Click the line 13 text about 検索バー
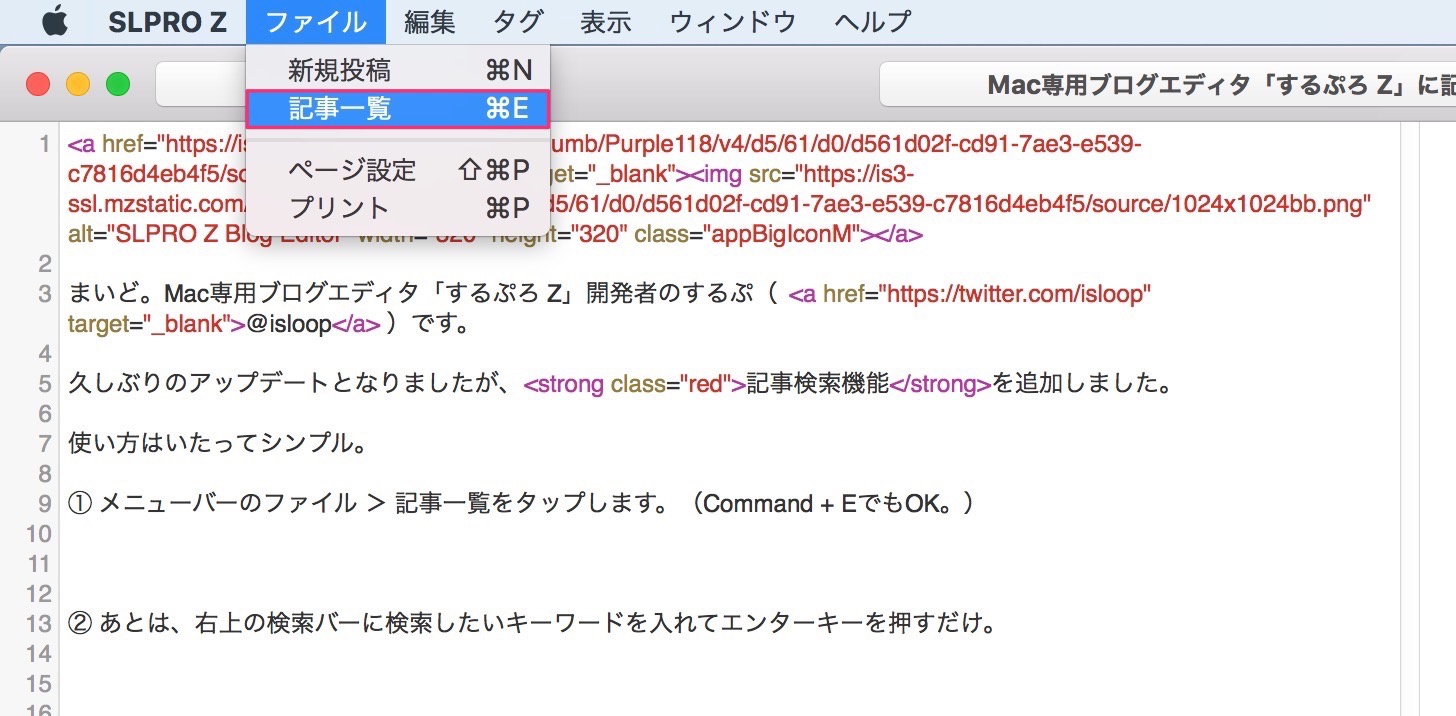This screenshot has width=1456, height=716. [x=533, y=624]
